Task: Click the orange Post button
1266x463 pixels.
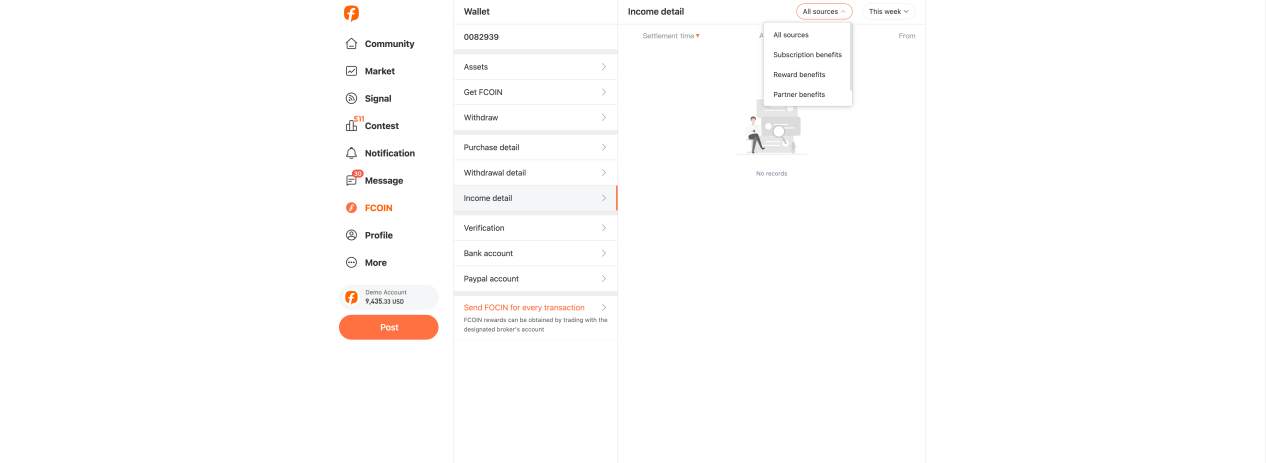Action: (x=388, y=327)
